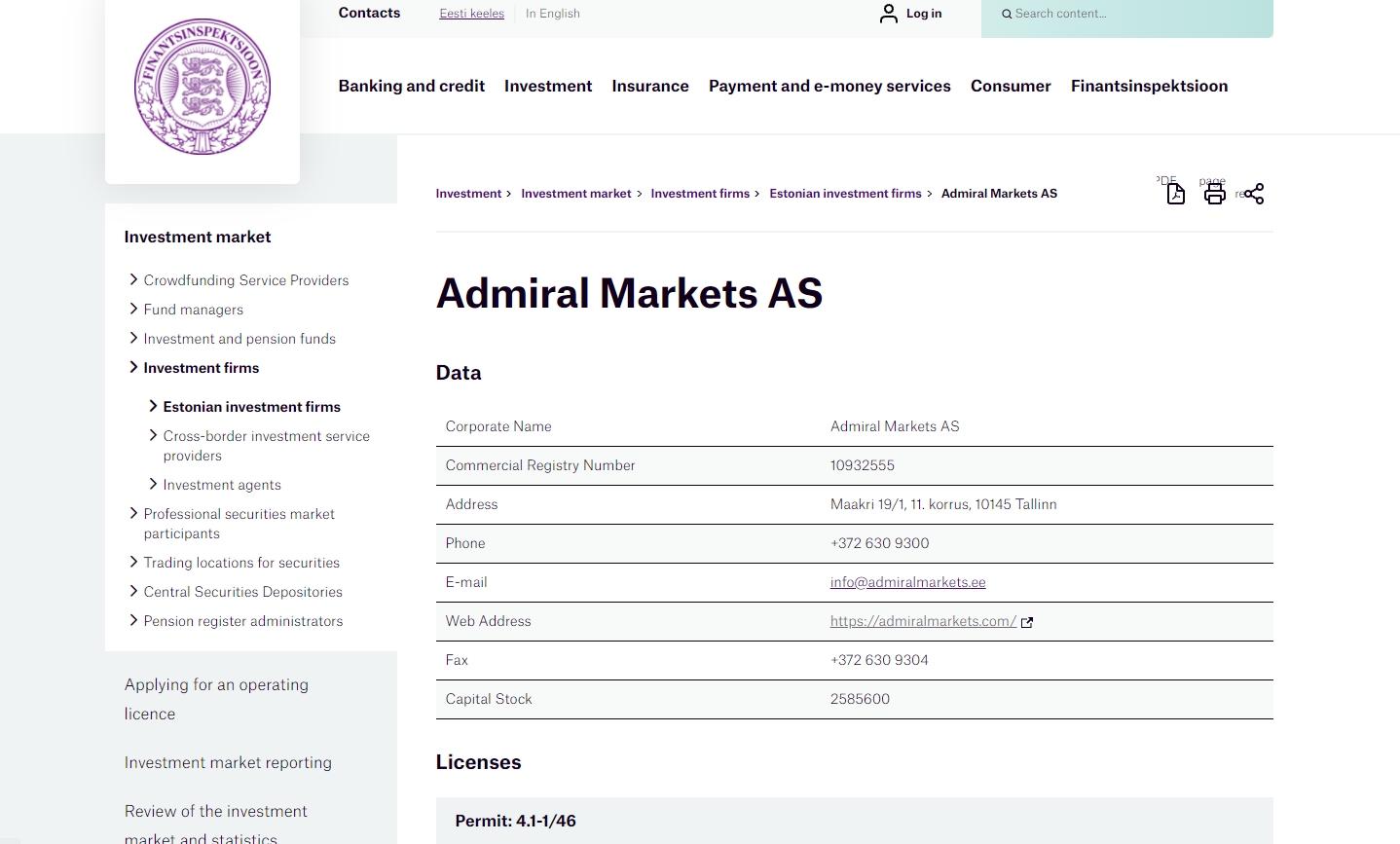This screenshot has width=1400, height=844.
Task: Open the Insurance menu
Action: (x=650, y=86)
